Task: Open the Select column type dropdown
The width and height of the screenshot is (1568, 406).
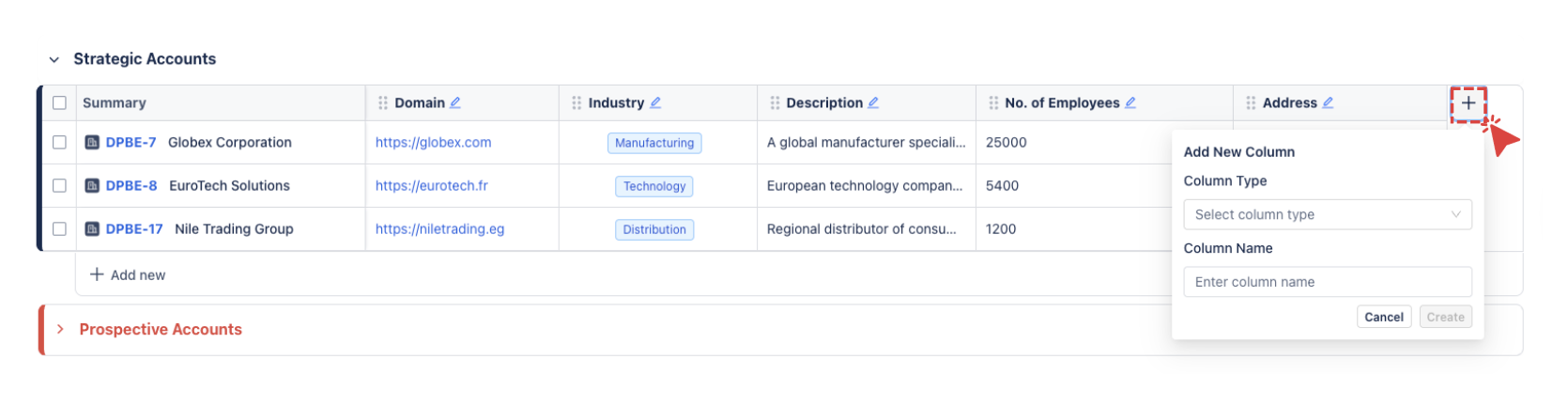Action: click(x=1327, y=214)
